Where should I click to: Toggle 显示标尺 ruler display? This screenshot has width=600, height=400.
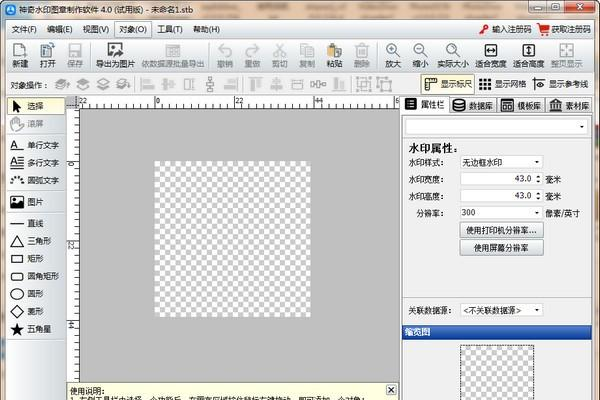[x=448, y=84]
